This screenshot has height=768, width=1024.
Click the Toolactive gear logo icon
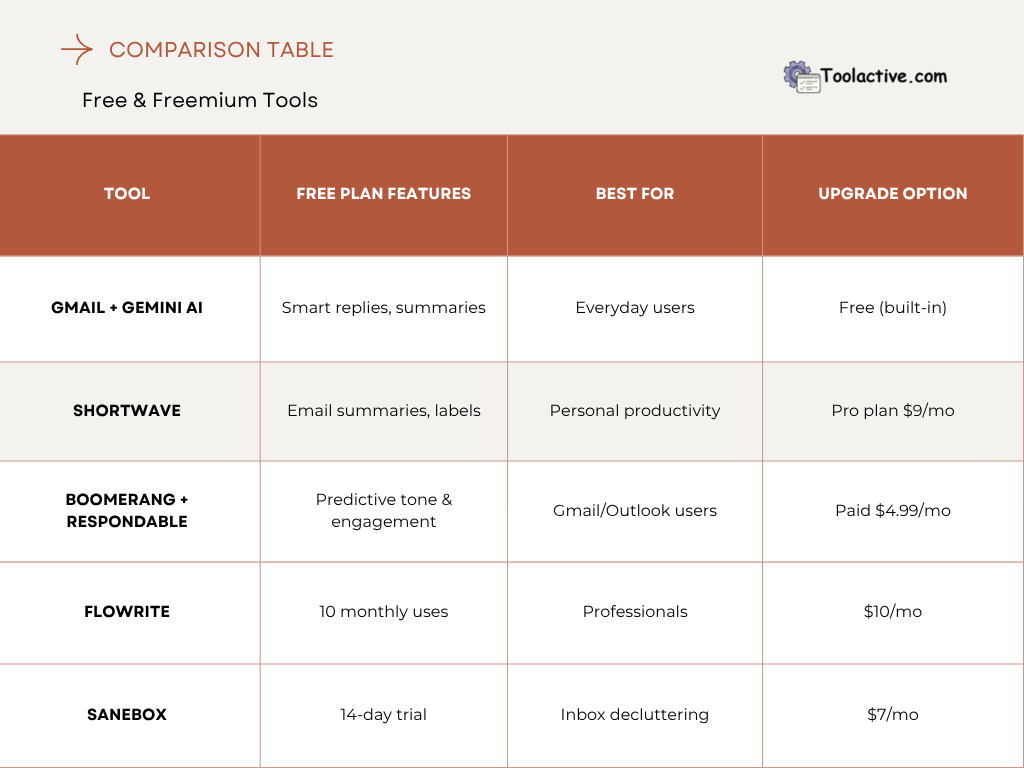click(x=801, y=77)
